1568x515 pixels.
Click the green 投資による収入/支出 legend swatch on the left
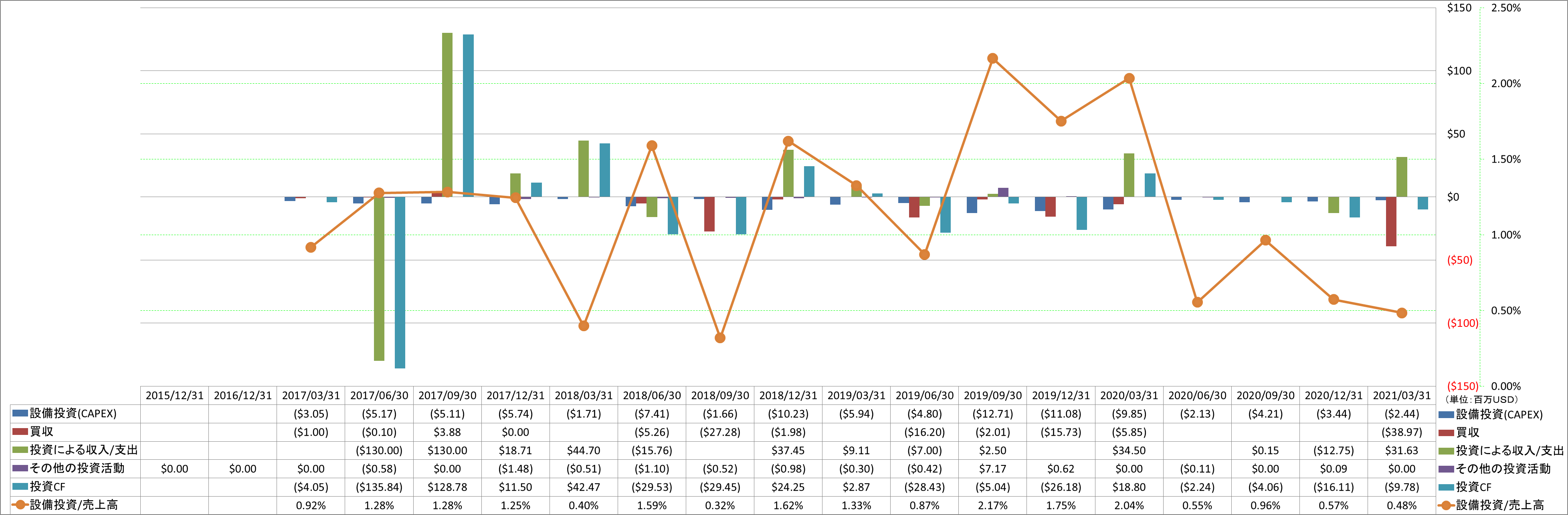pyautogui.click(x=20, y=450)
